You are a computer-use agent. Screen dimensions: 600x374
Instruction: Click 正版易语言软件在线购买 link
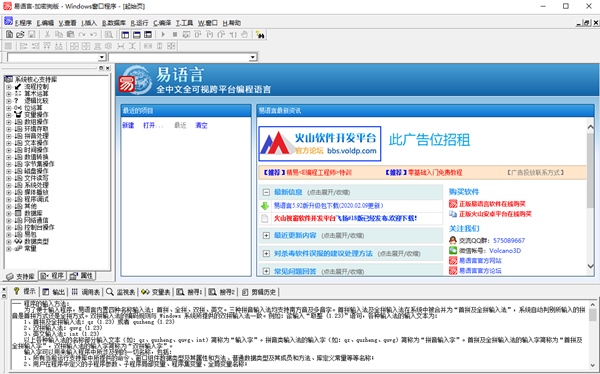(492, 204)
